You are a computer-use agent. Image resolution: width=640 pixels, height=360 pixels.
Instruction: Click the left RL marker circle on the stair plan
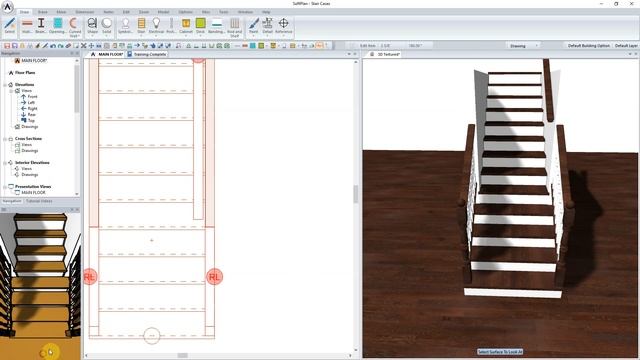pyautogui.click(x=90, y=277)
